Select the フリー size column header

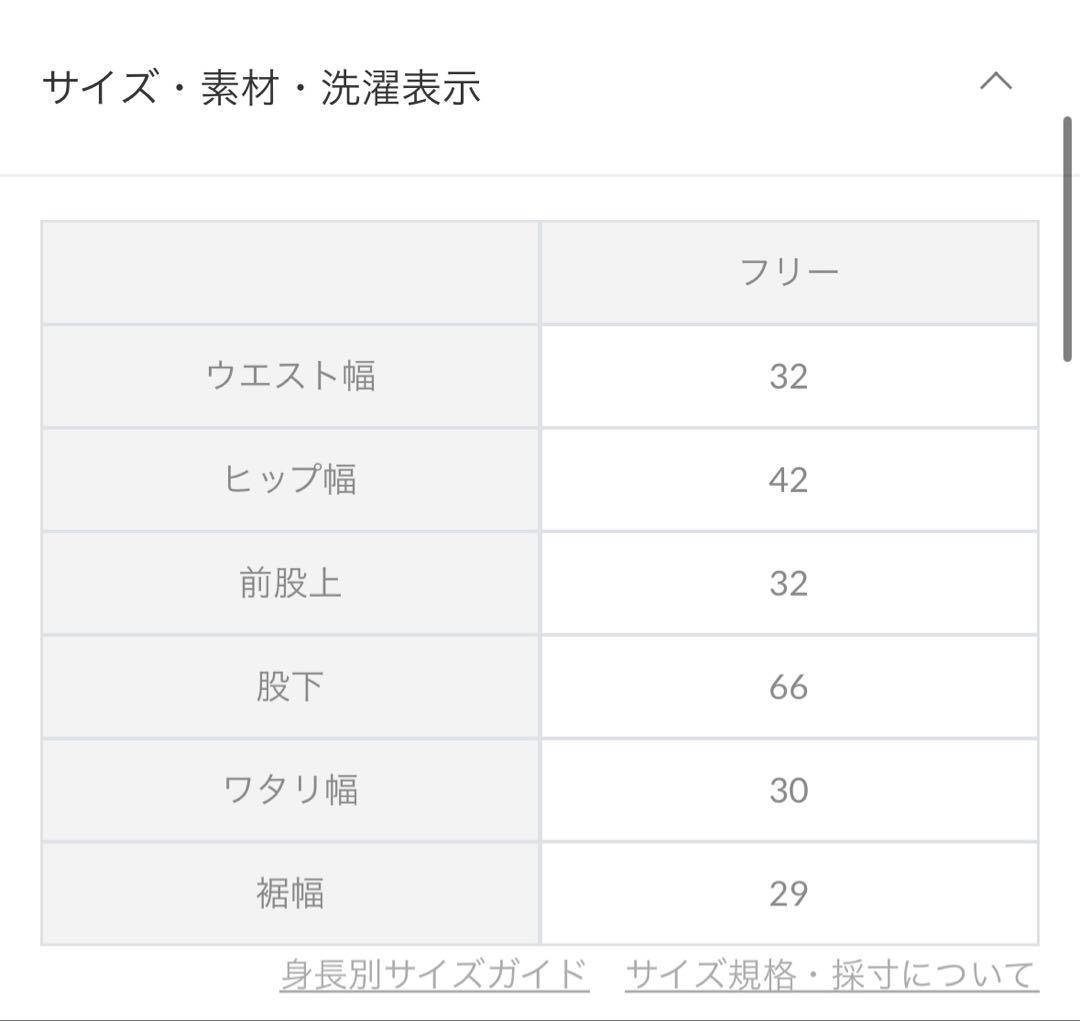click(789, 273)
